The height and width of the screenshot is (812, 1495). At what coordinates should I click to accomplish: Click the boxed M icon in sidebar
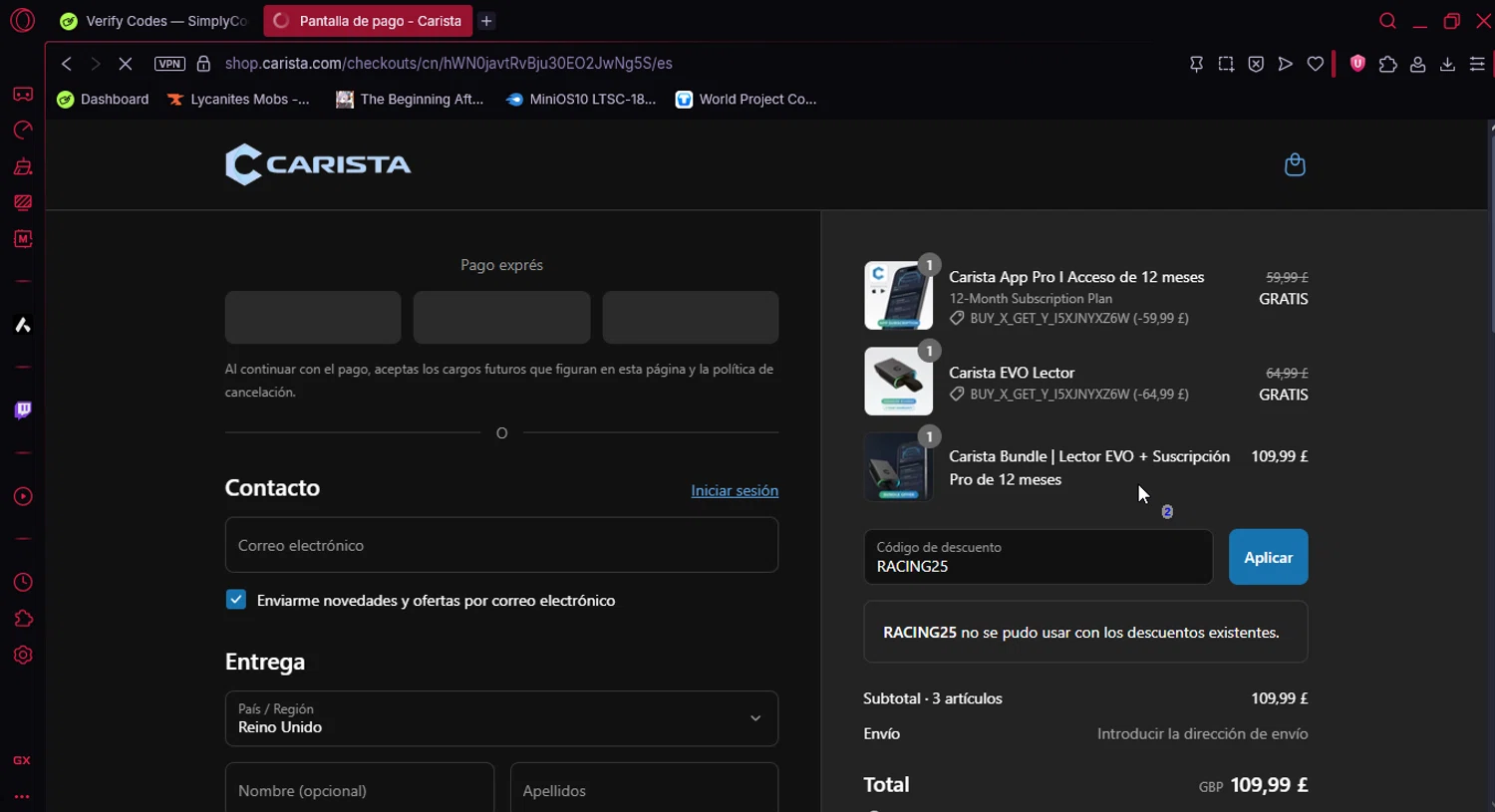click(x=23, y=239)
